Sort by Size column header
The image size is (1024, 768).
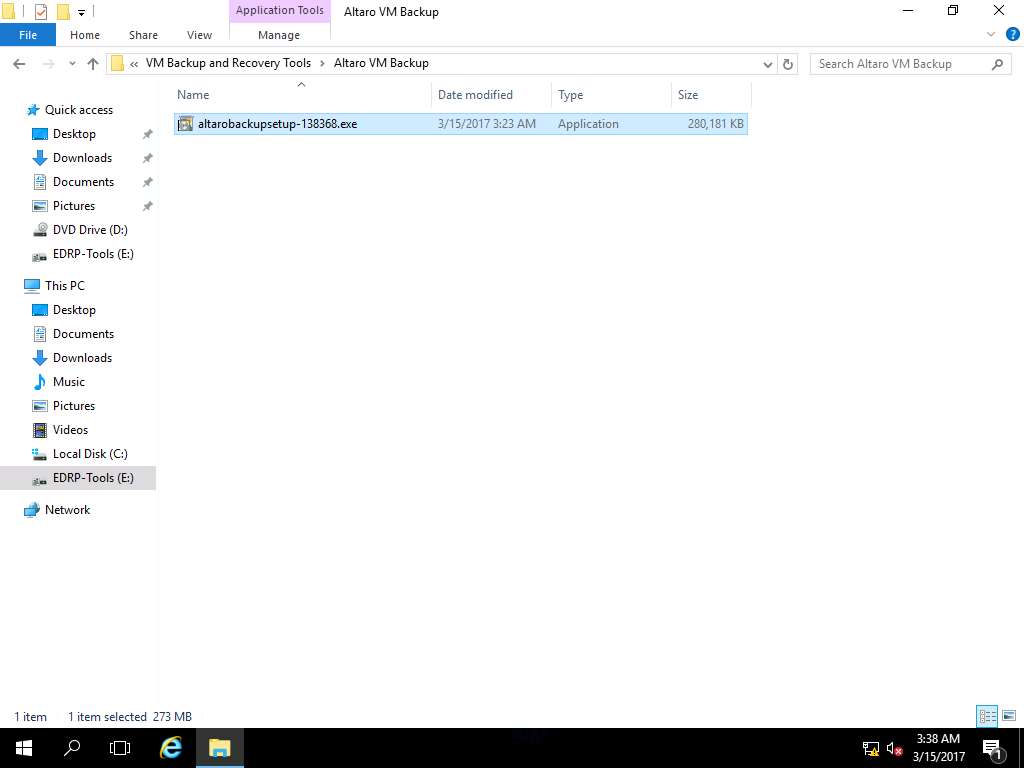click(x=711, y=95)
